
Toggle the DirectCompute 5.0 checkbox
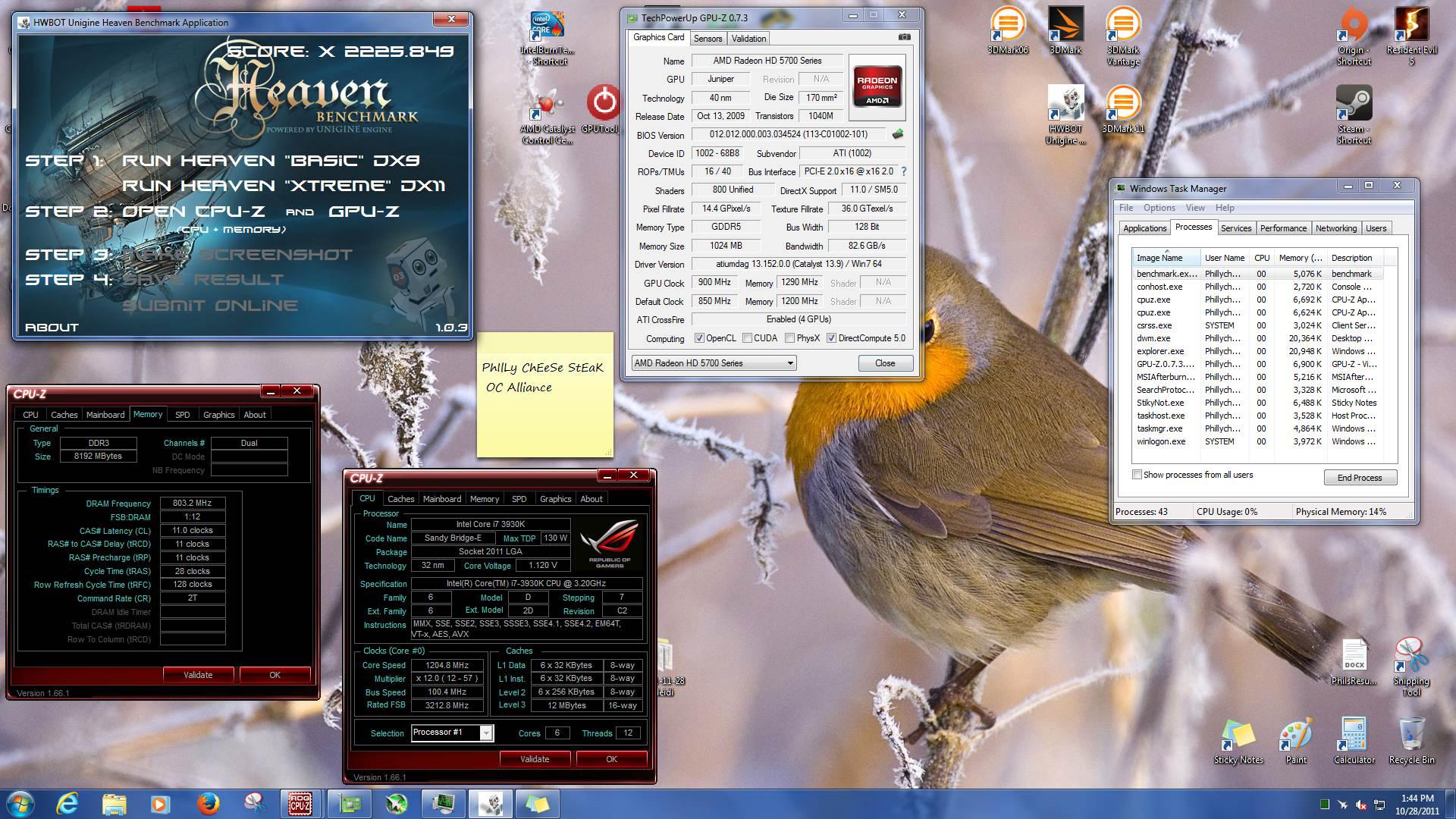pyautogui.click(x=831, y=338)
